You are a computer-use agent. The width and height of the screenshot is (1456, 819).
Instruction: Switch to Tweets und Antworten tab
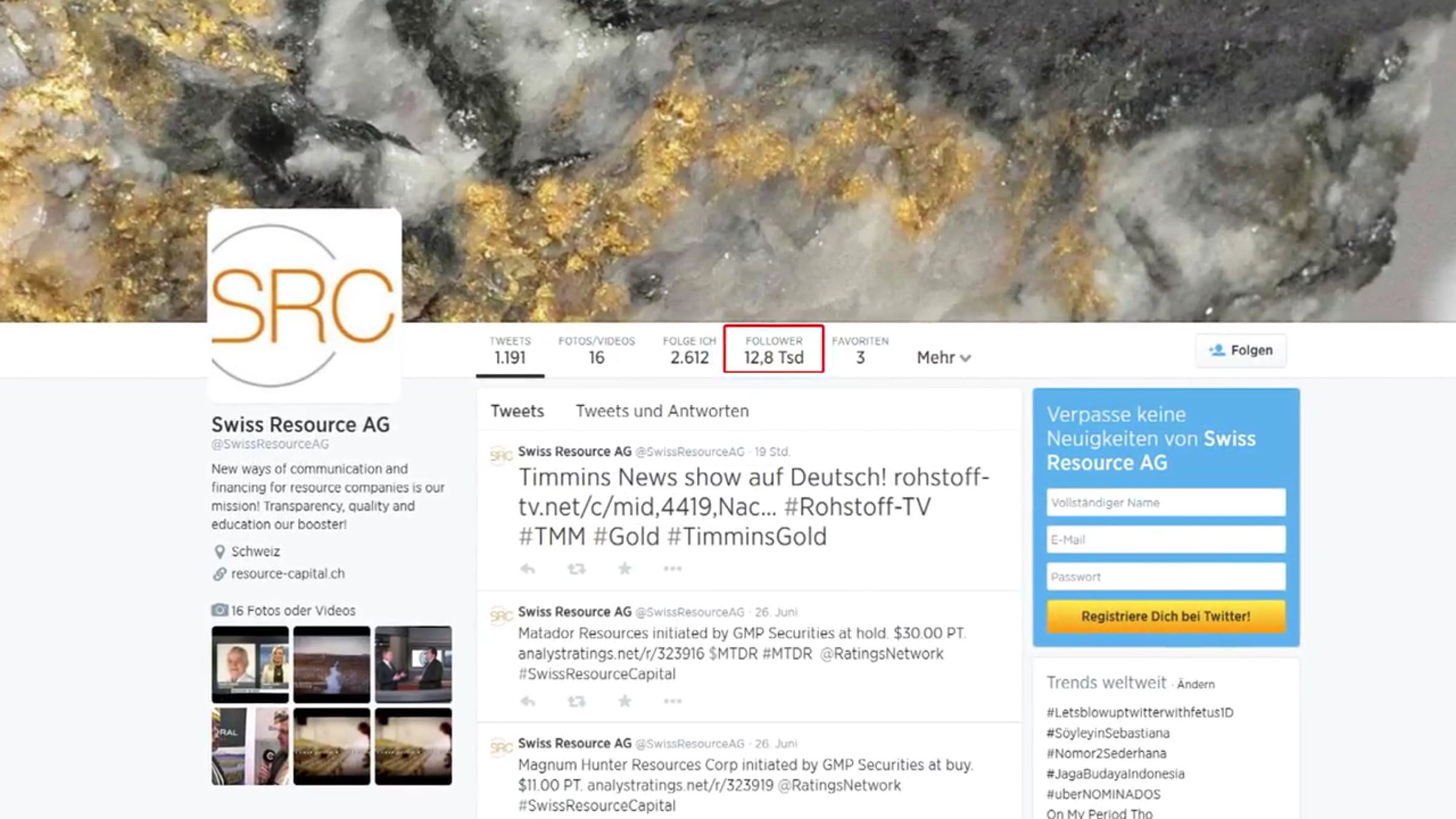point(662,411)
